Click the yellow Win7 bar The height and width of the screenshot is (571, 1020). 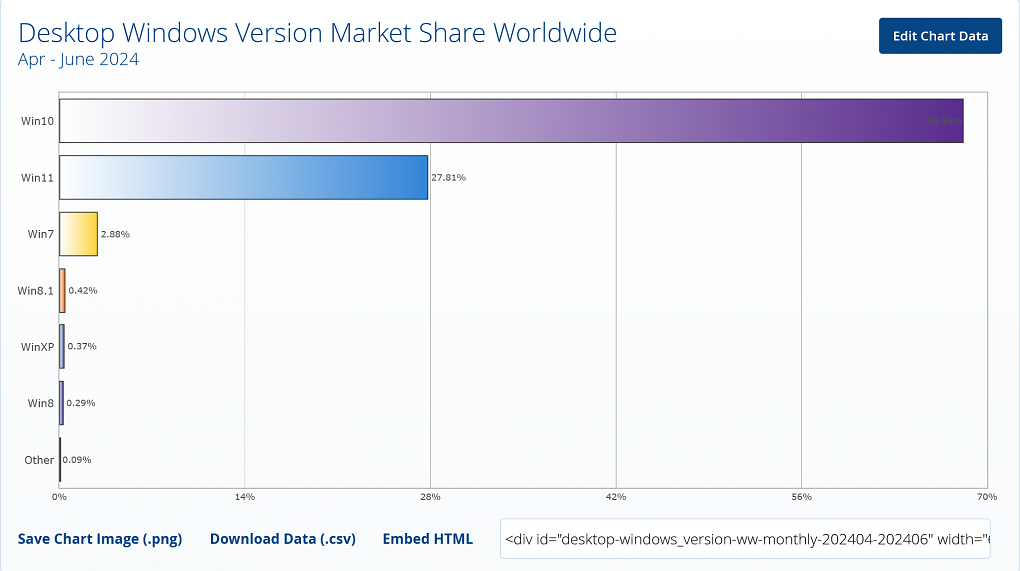pos(78,234)
